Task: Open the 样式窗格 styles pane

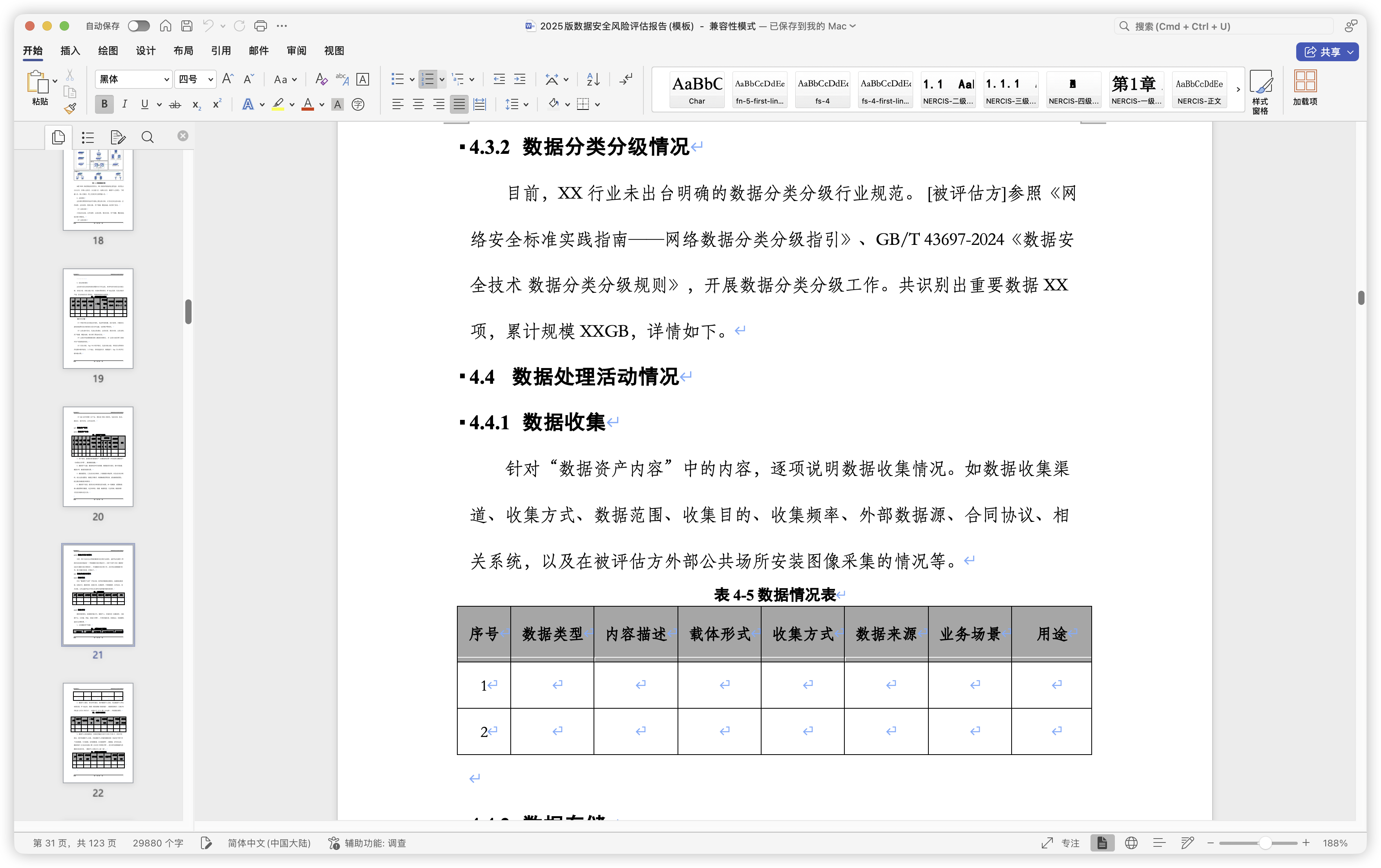Action: coord(1261,90)
